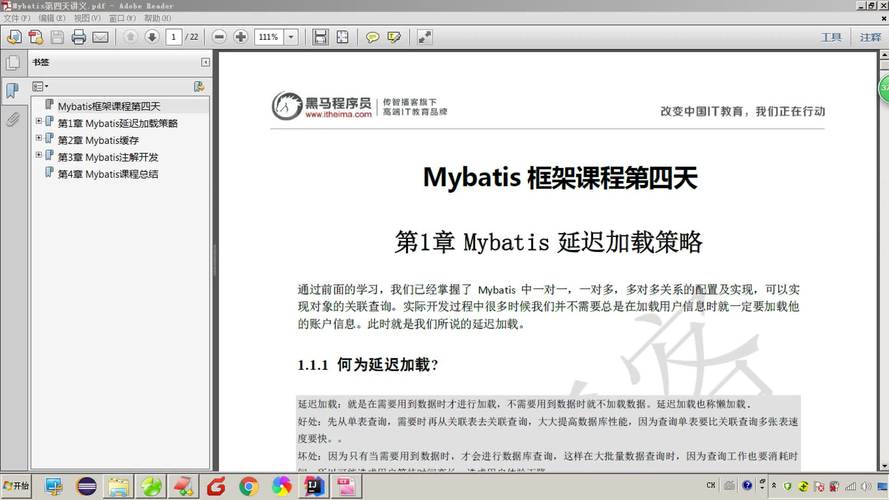Open the 窗口 menu
This screenshot has height=500, width=889.
[122, 18]
